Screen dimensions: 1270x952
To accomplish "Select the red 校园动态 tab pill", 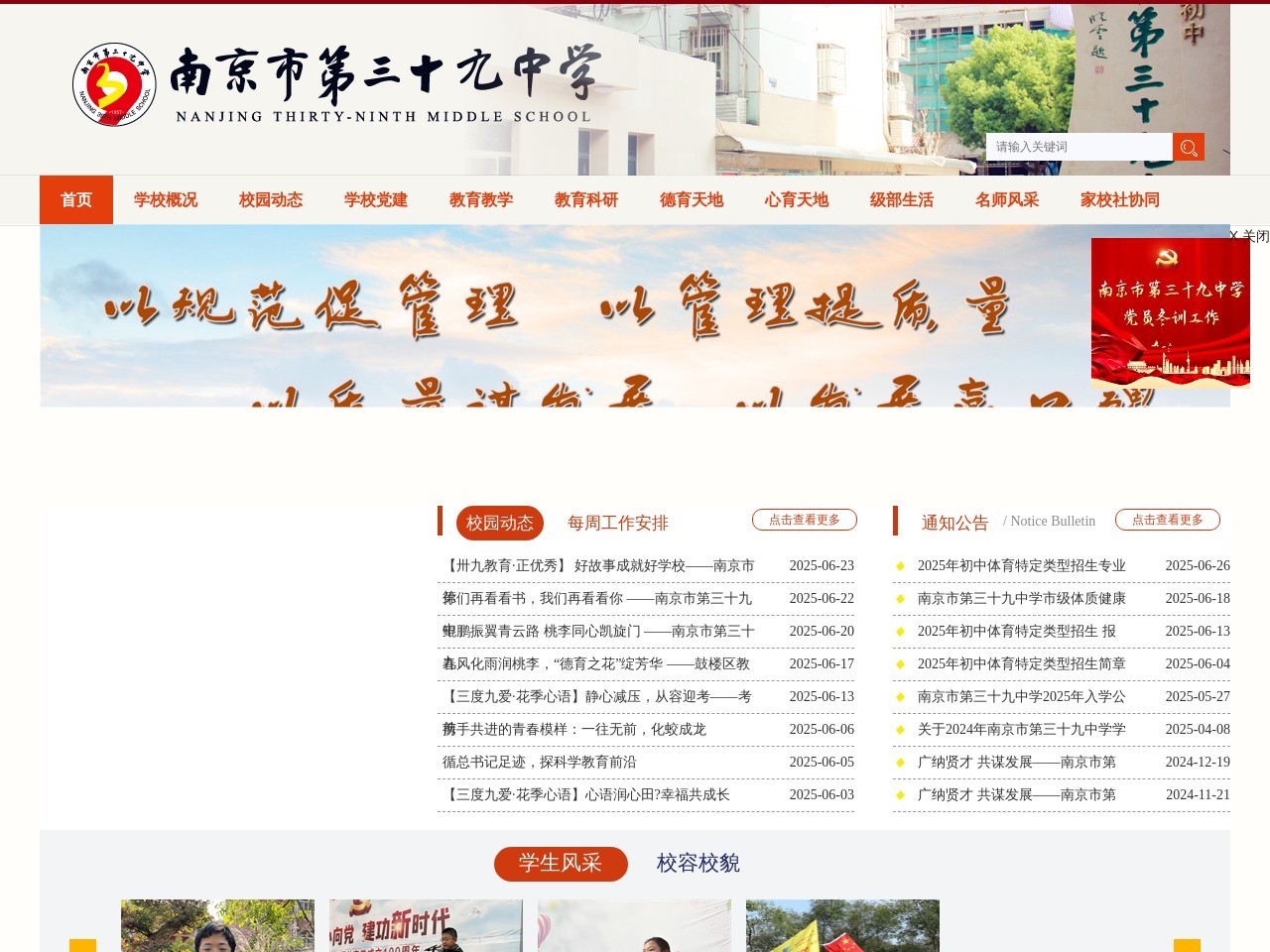I will click(x=500, y=523).
